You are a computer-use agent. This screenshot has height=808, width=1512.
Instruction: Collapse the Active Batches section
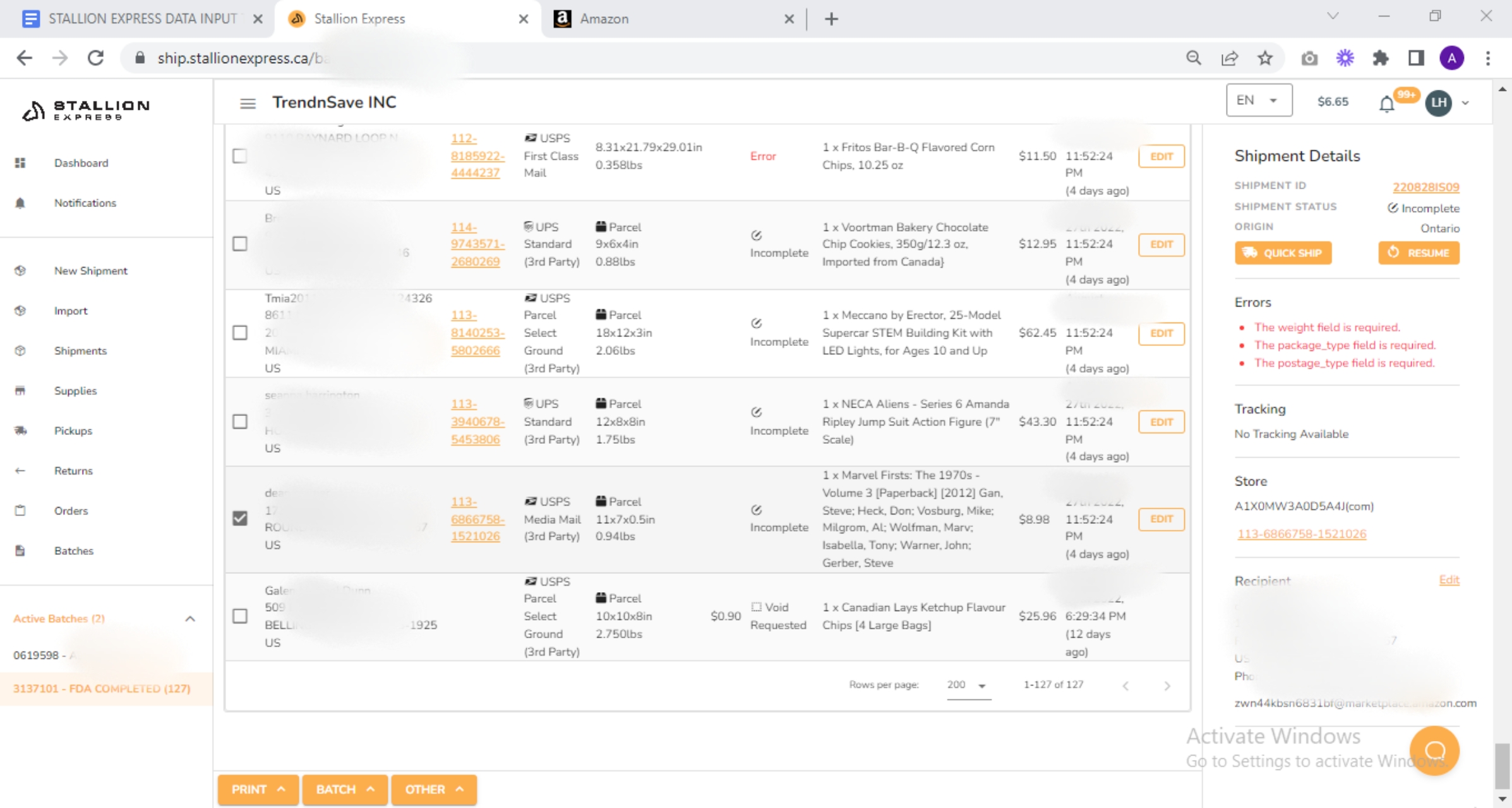[190, 619]
